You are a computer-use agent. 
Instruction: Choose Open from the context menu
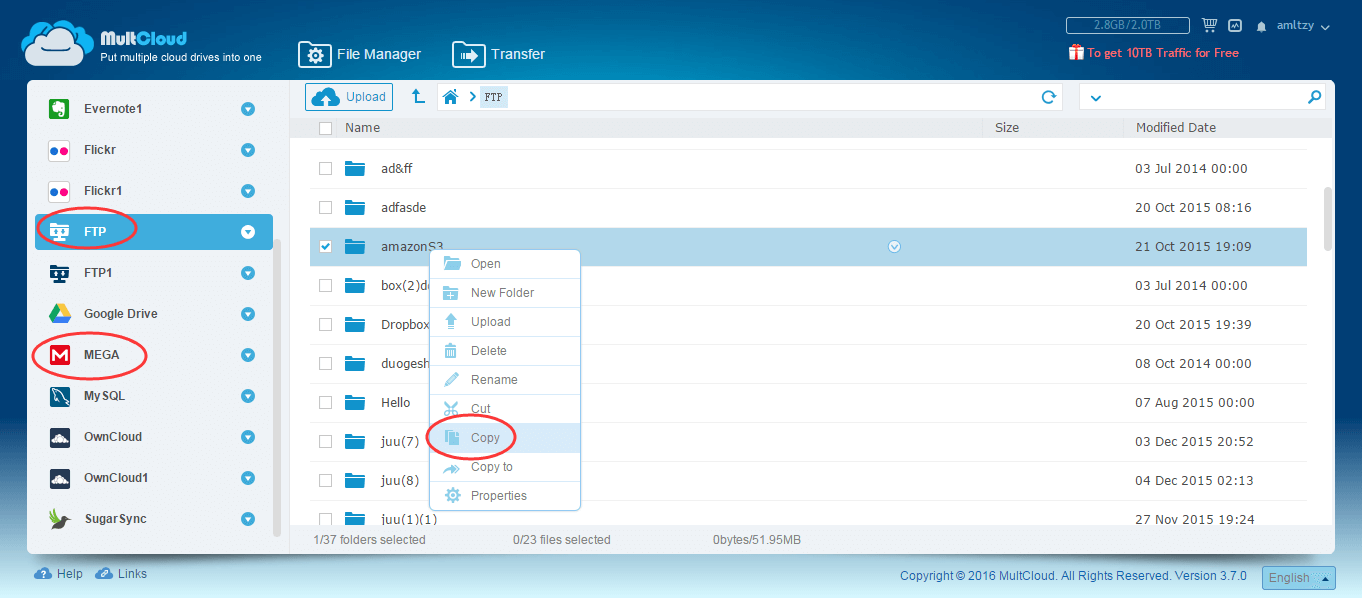(505, 264)
